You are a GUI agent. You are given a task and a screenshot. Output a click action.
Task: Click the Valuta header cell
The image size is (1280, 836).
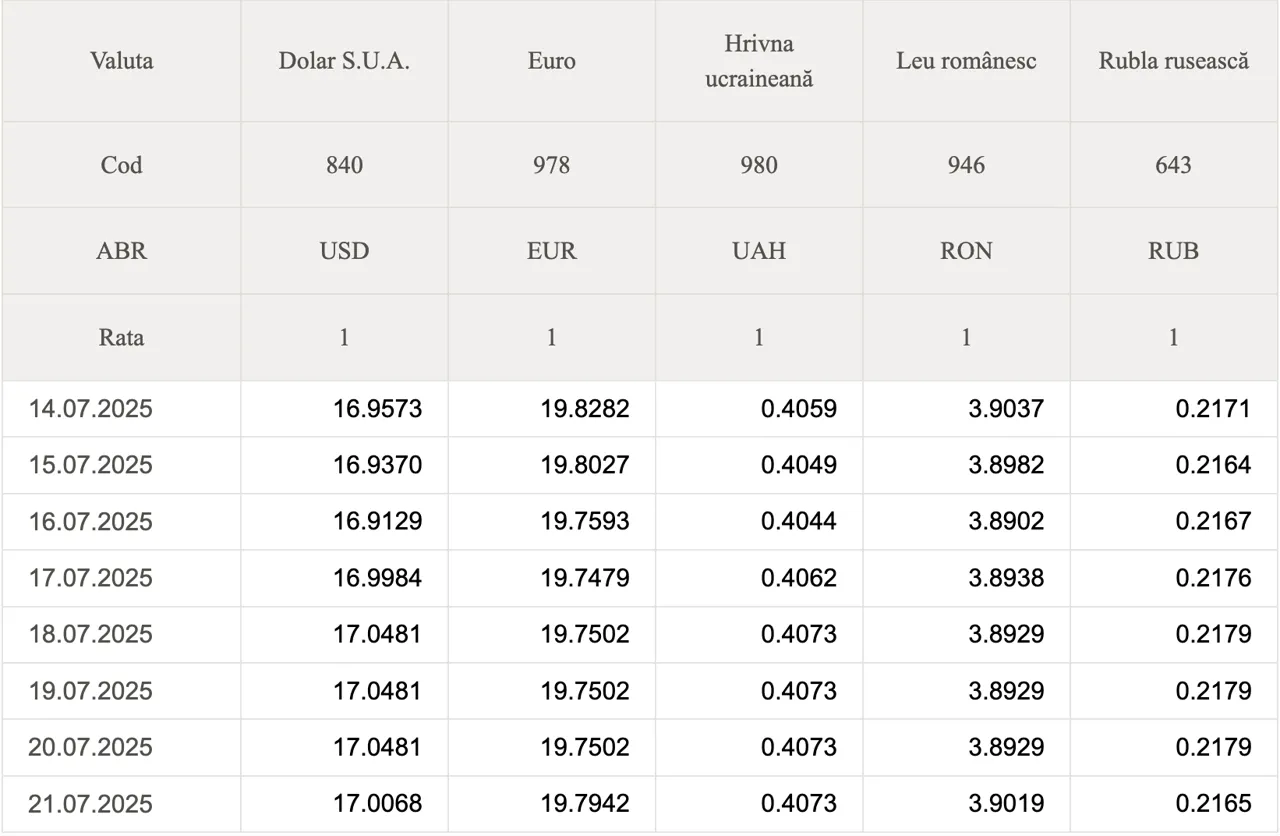(x=121, y=61)
